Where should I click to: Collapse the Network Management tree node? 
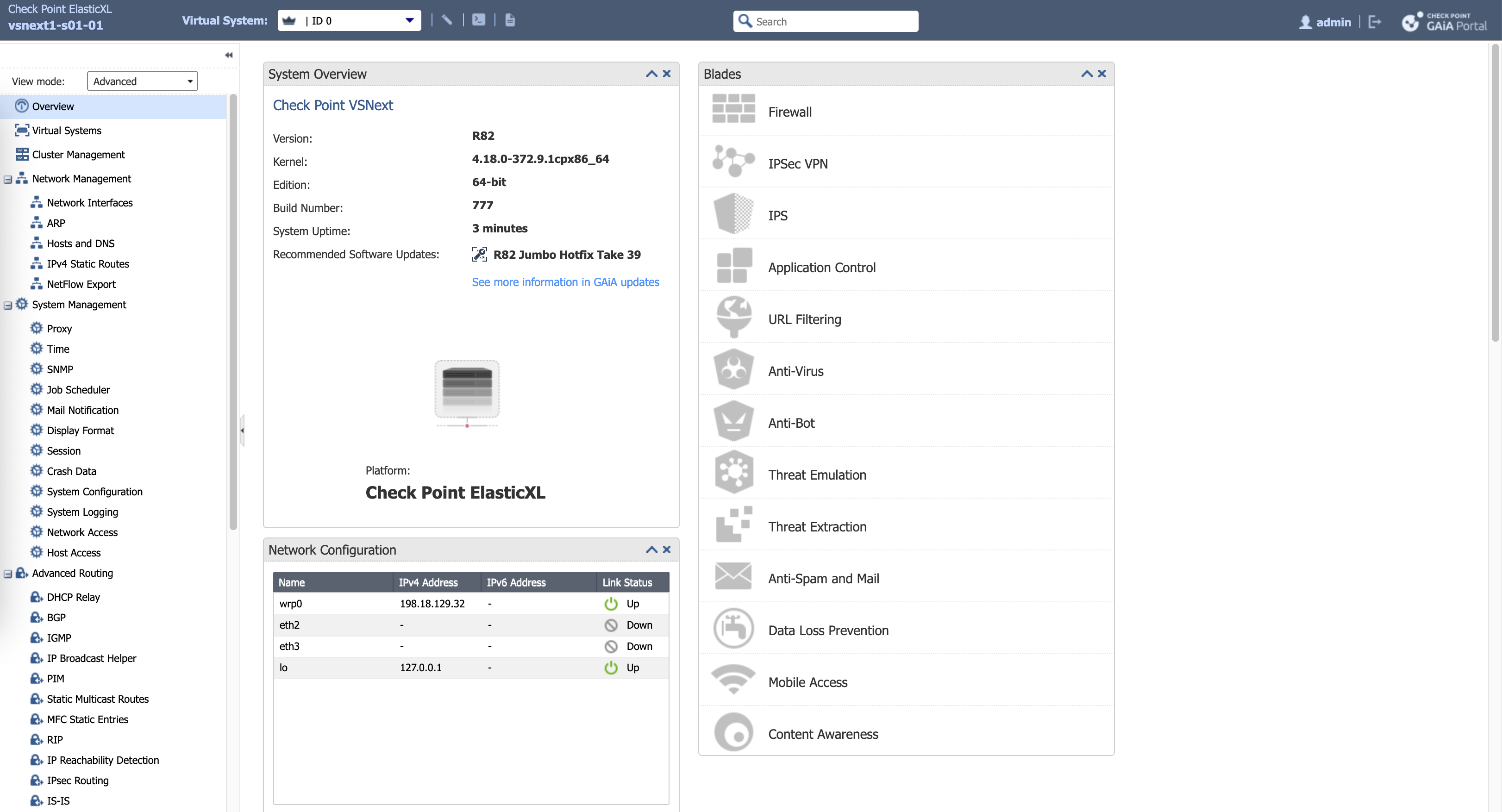tap(8, 180)
